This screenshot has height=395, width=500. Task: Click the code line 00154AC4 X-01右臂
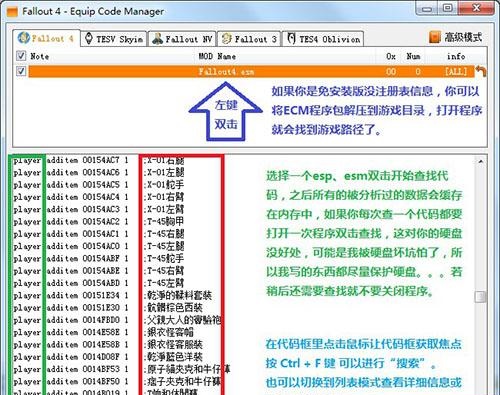point(99,197)
